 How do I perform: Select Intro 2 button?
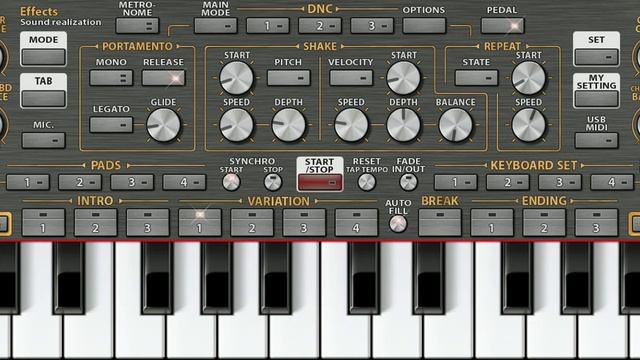pos(96,222)
